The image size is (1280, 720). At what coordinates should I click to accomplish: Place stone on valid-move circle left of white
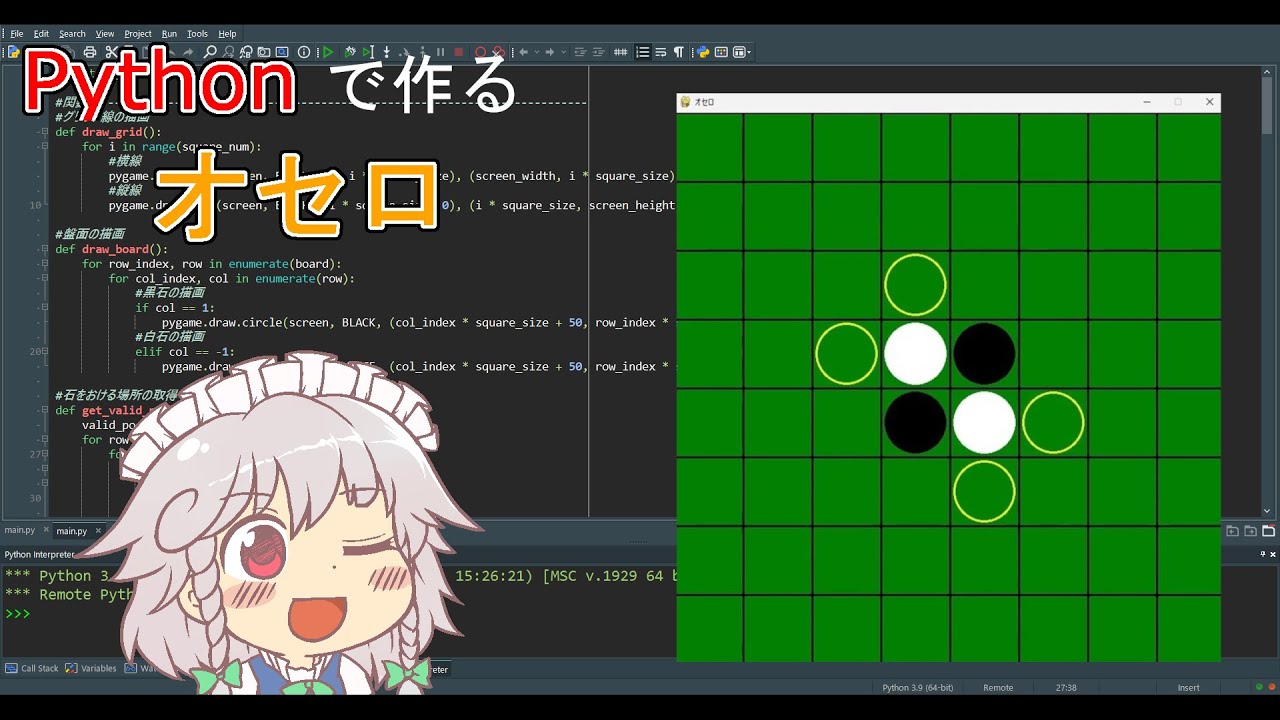pyautogui.click(x=846, y=353)
